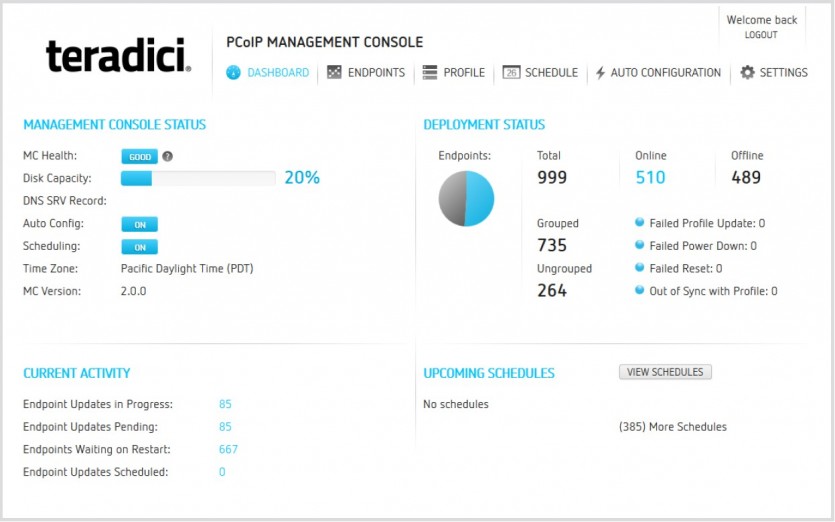Click the LOGOUT link
Image resolution: width=835 pixels, height=522 pixels.
tap(761, 35)
